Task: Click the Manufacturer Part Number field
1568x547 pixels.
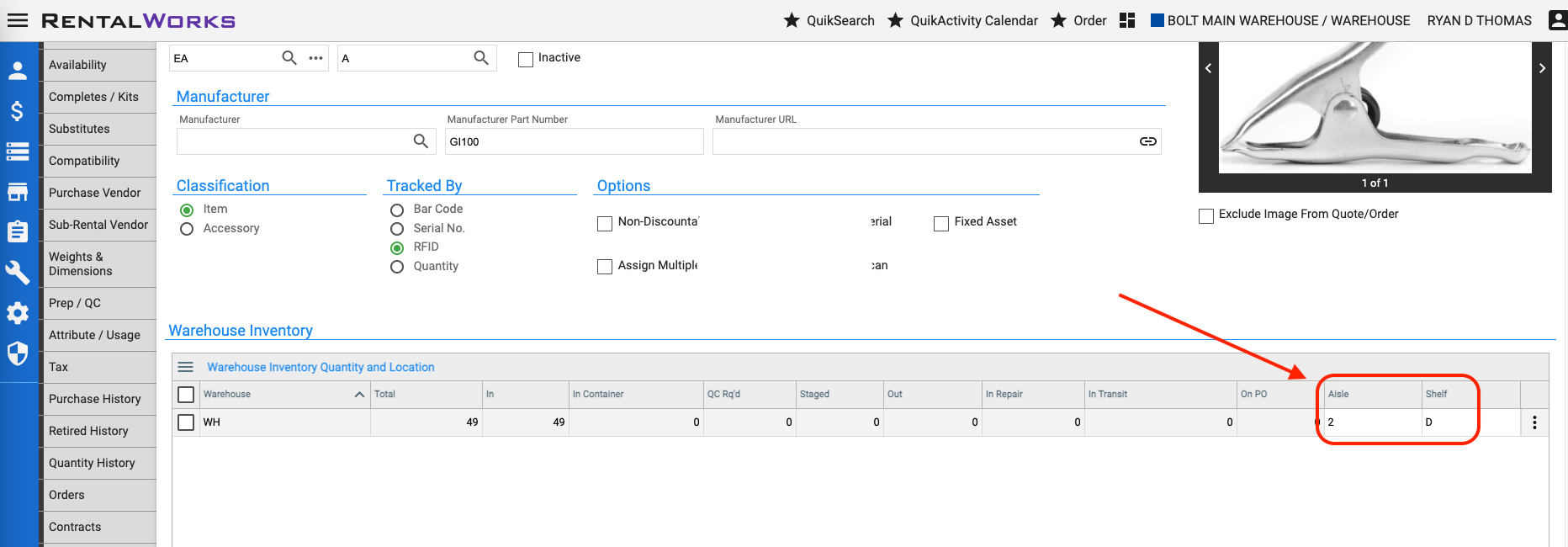Action: click(x=574, y=141)
